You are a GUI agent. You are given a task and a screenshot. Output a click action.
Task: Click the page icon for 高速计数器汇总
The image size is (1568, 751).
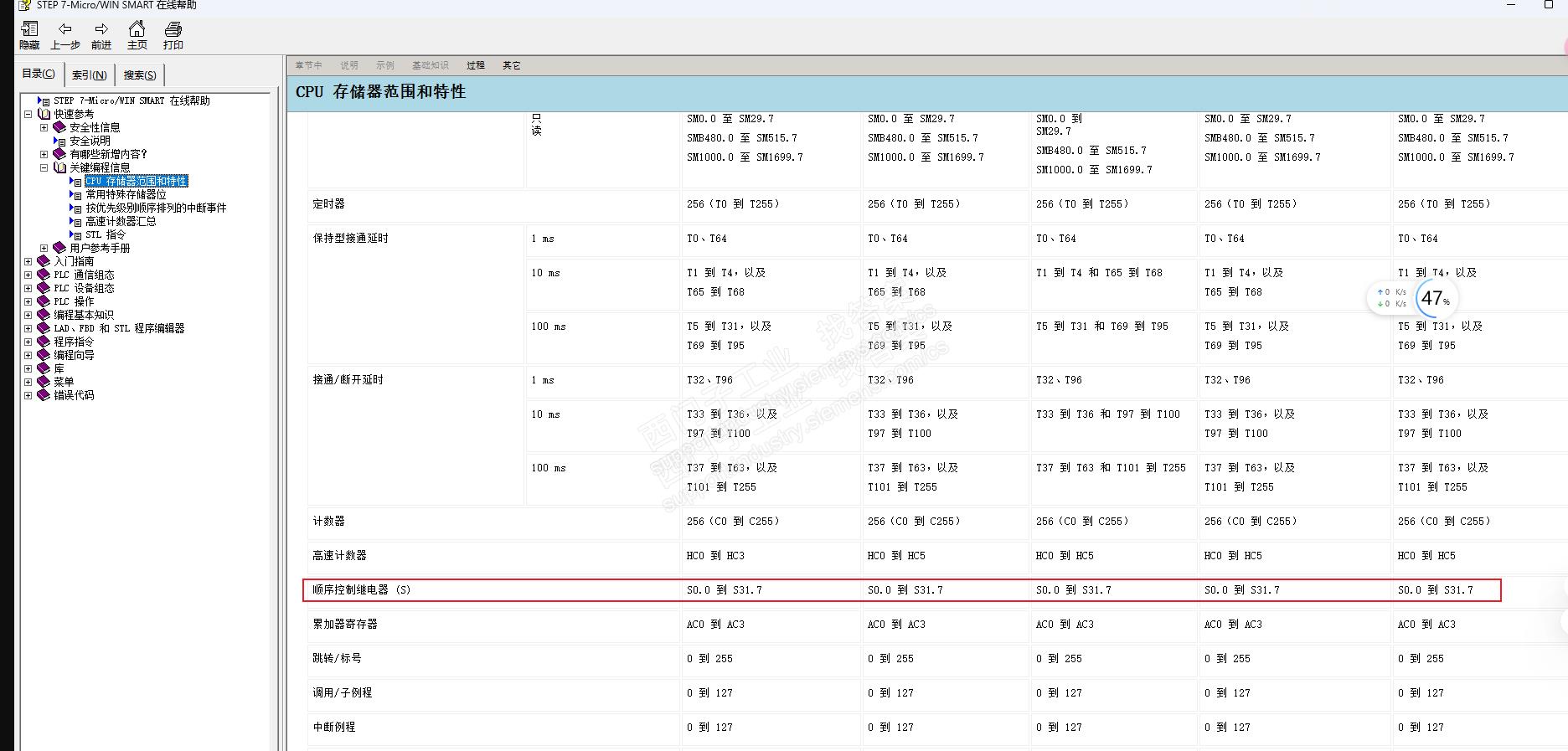point(75,221)
